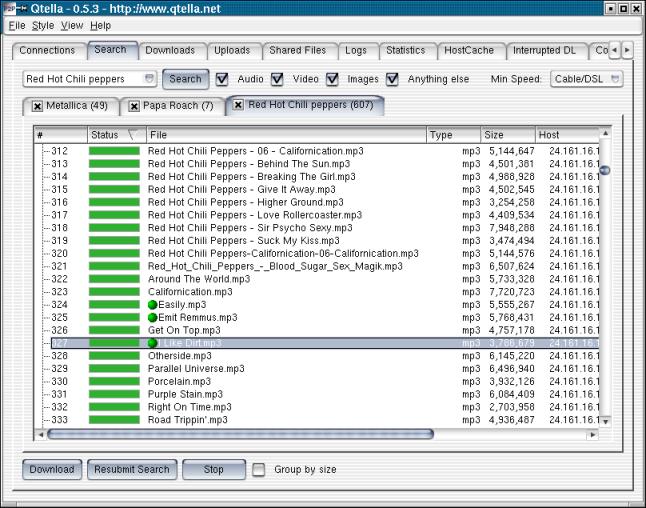646x508 pixels.
Task: Toggle the Audio checkbox
Action: [222, 79]
